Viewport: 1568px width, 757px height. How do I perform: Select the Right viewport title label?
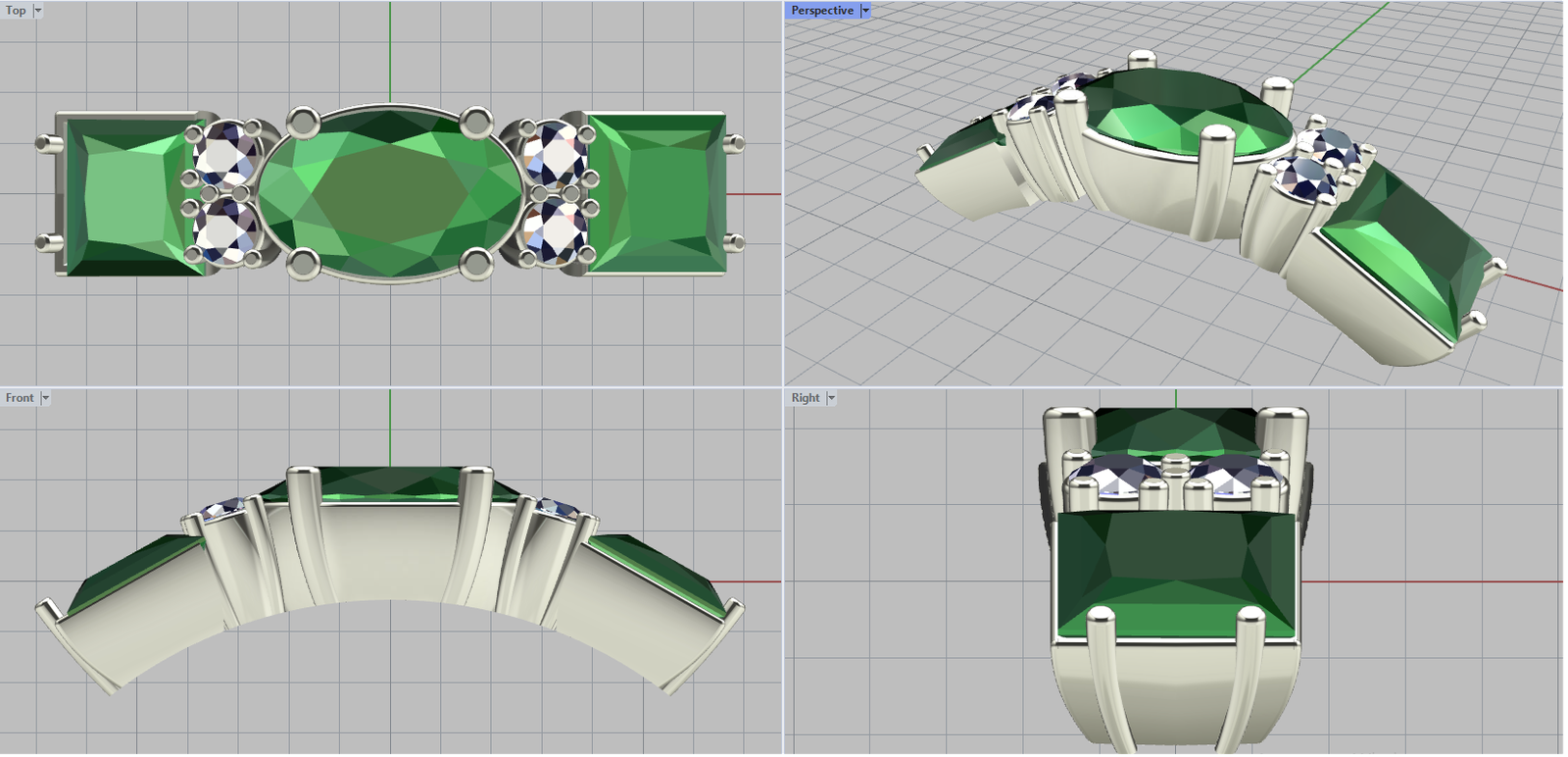(x=805, y=398)
